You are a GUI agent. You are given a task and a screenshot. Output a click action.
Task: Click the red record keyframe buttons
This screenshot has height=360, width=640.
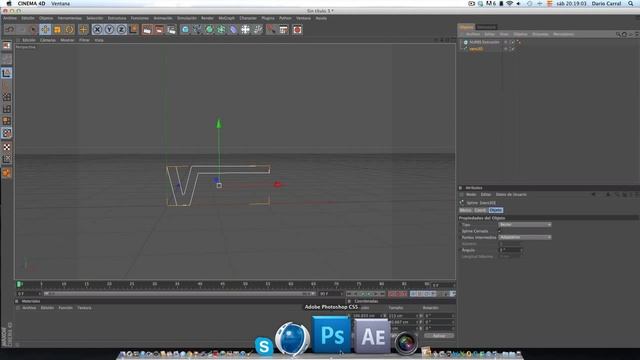click(397, 294)
